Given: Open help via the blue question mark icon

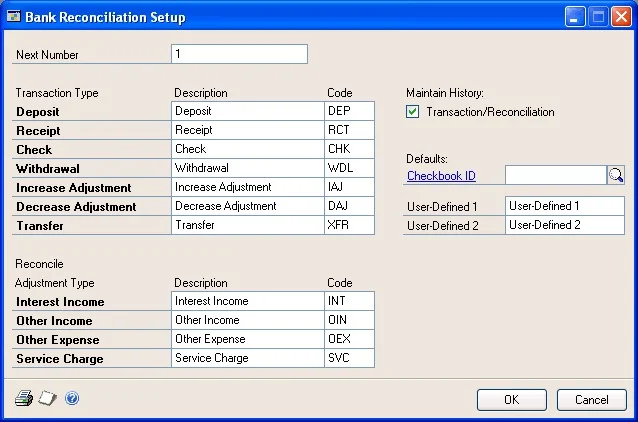Looking at the screenshot, I should (72, 398).
